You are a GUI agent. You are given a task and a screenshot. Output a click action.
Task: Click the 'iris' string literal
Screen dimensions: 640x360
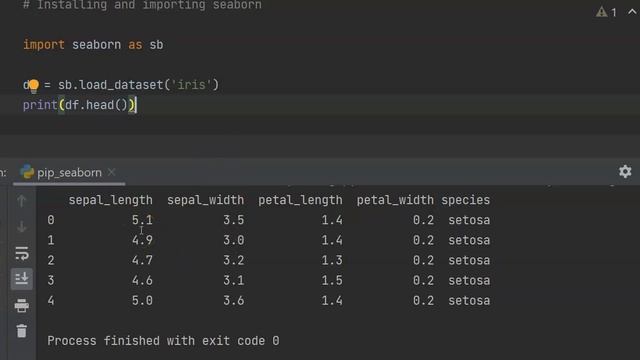[192, 85]
